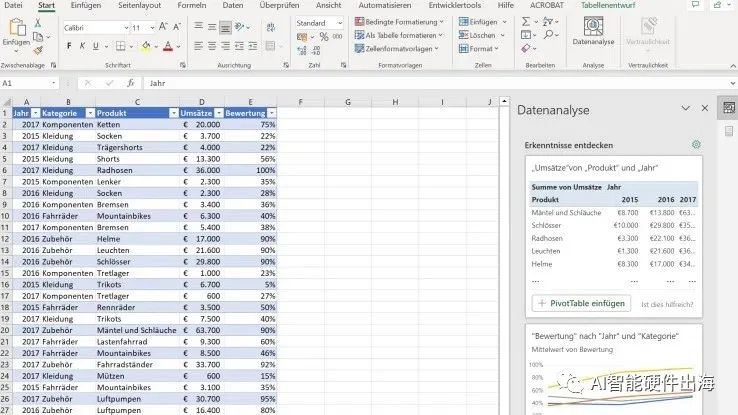Click the yellow fill color bucket
Screen dimensions: 738x415
coord(146,47)
